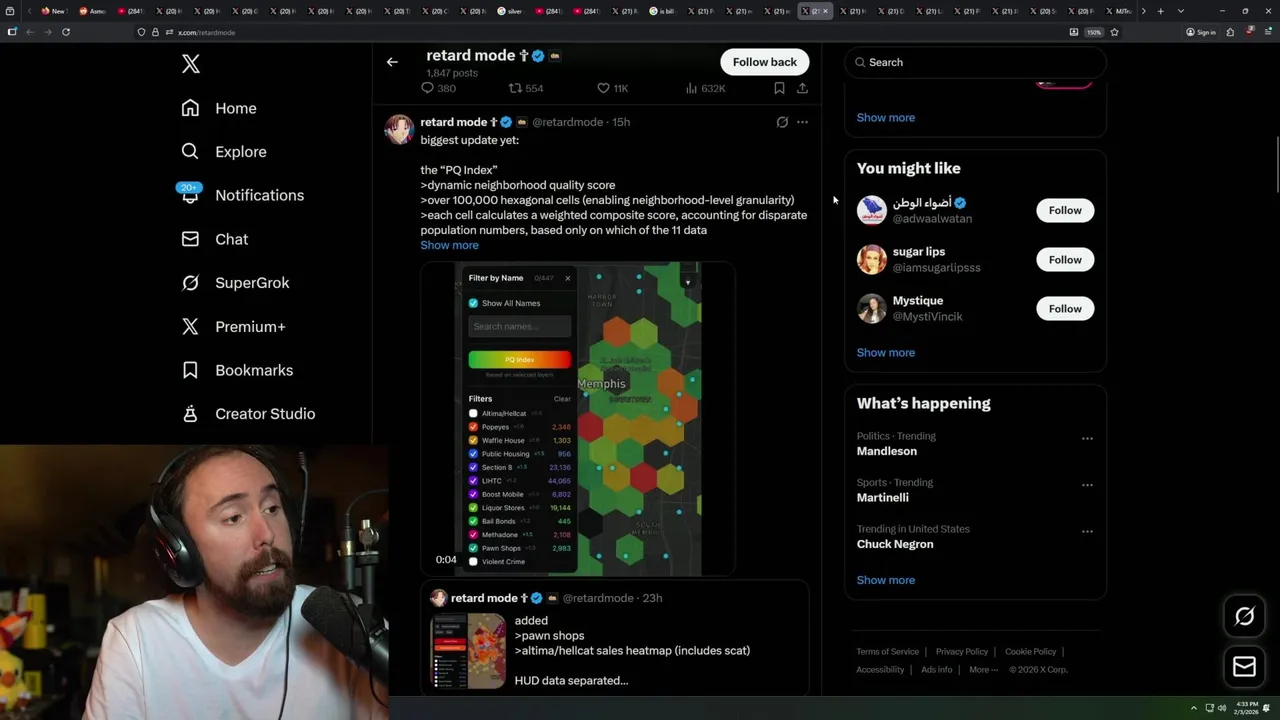Image resolution: width=1280 pixels, height=720 pixels.
Task: Toggle Show All Names checkbox in video
Action: (x=474, y=303)
